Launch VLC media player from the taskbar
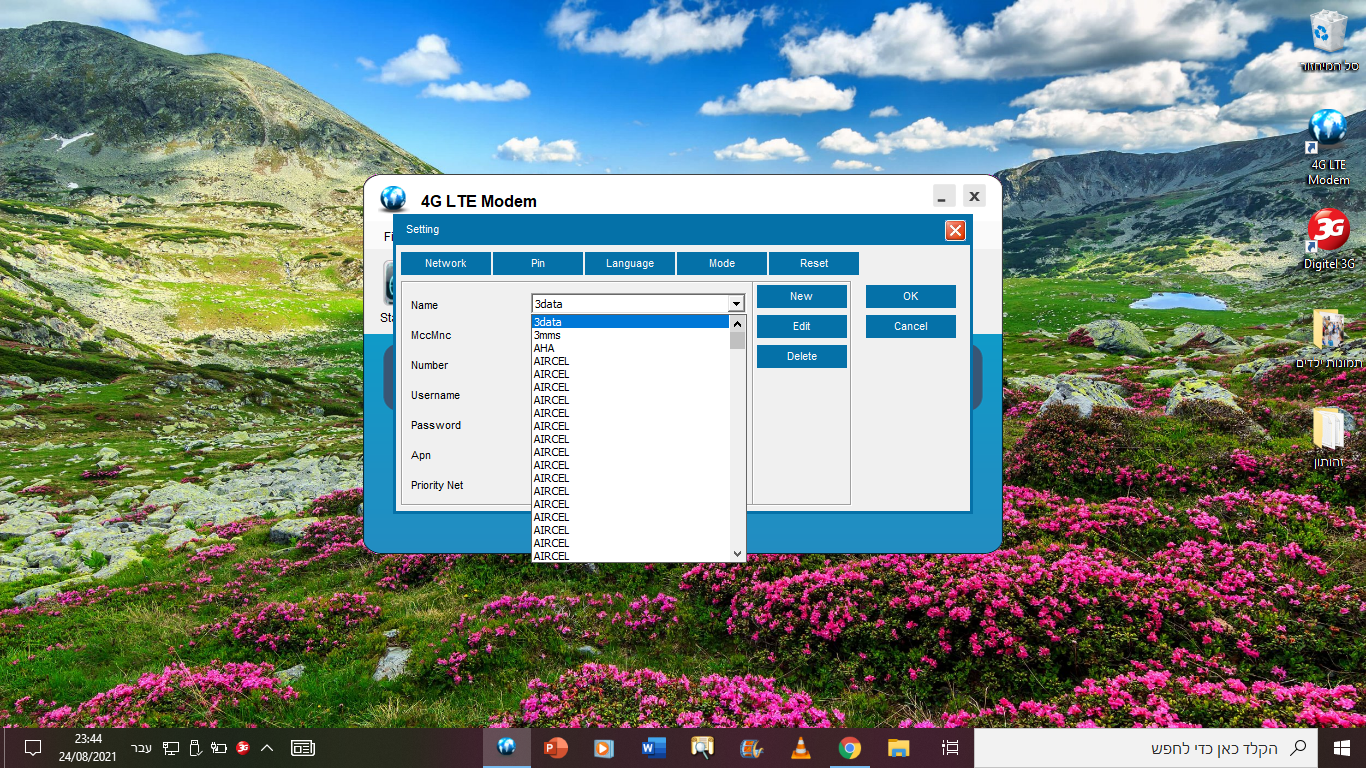The image size is (1366, 768). (801, 747)
